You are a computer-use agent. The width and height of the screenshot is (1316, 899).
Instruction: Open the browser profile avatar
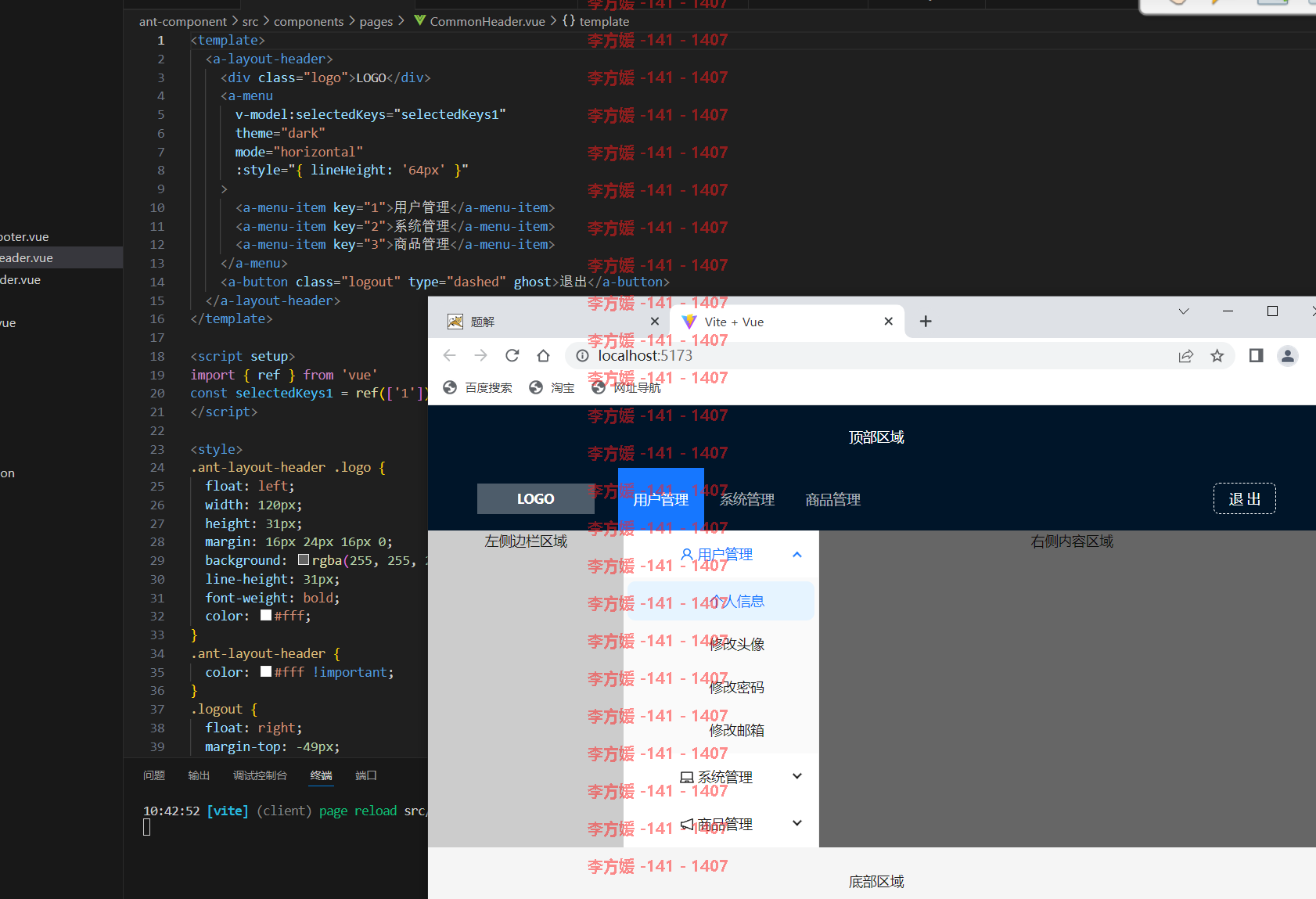pos(1288,356)
